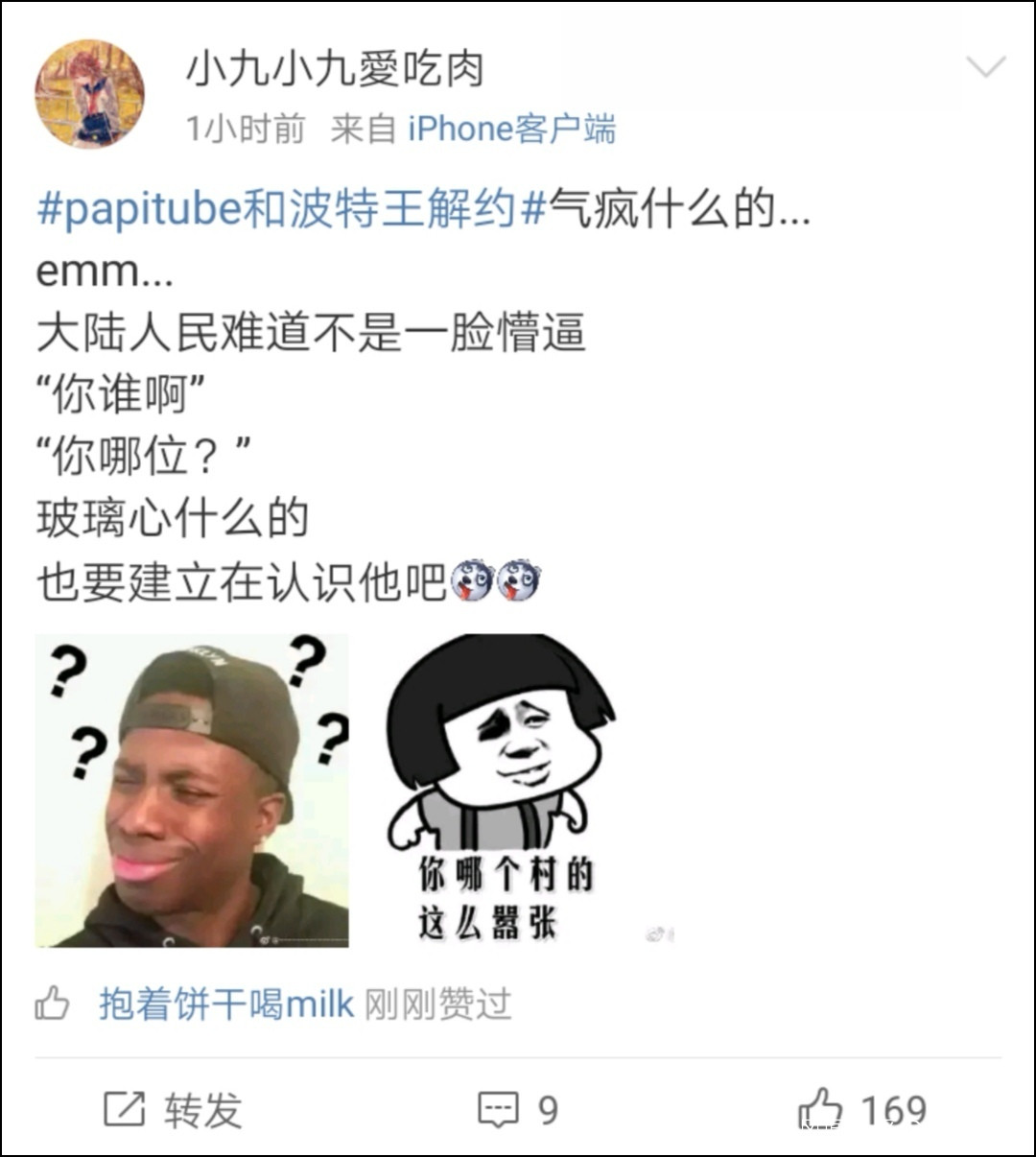The image size is (1036, 1157).
Task: Click the comment count 9
Action: click(x=548, y=1111)
